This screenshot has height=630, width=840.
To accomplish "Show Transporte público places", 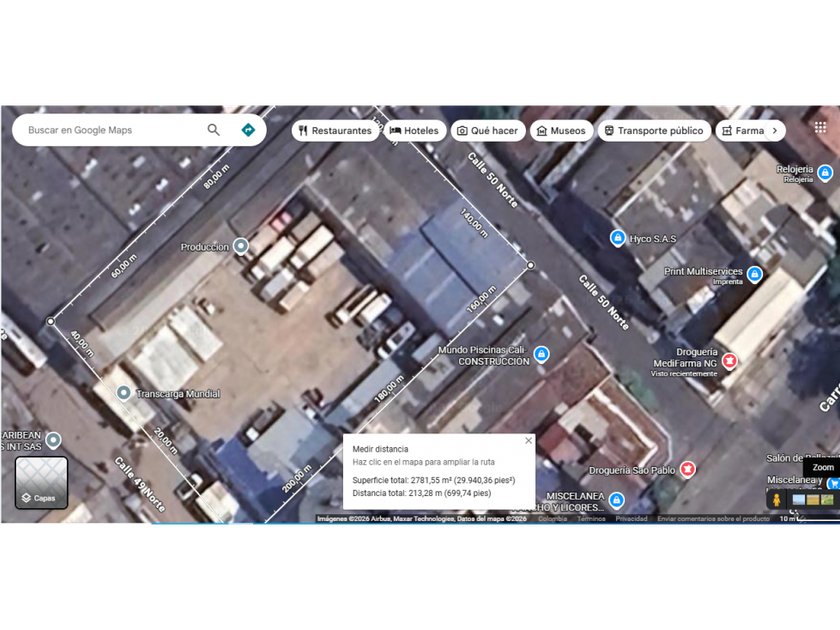I will 654,131.
